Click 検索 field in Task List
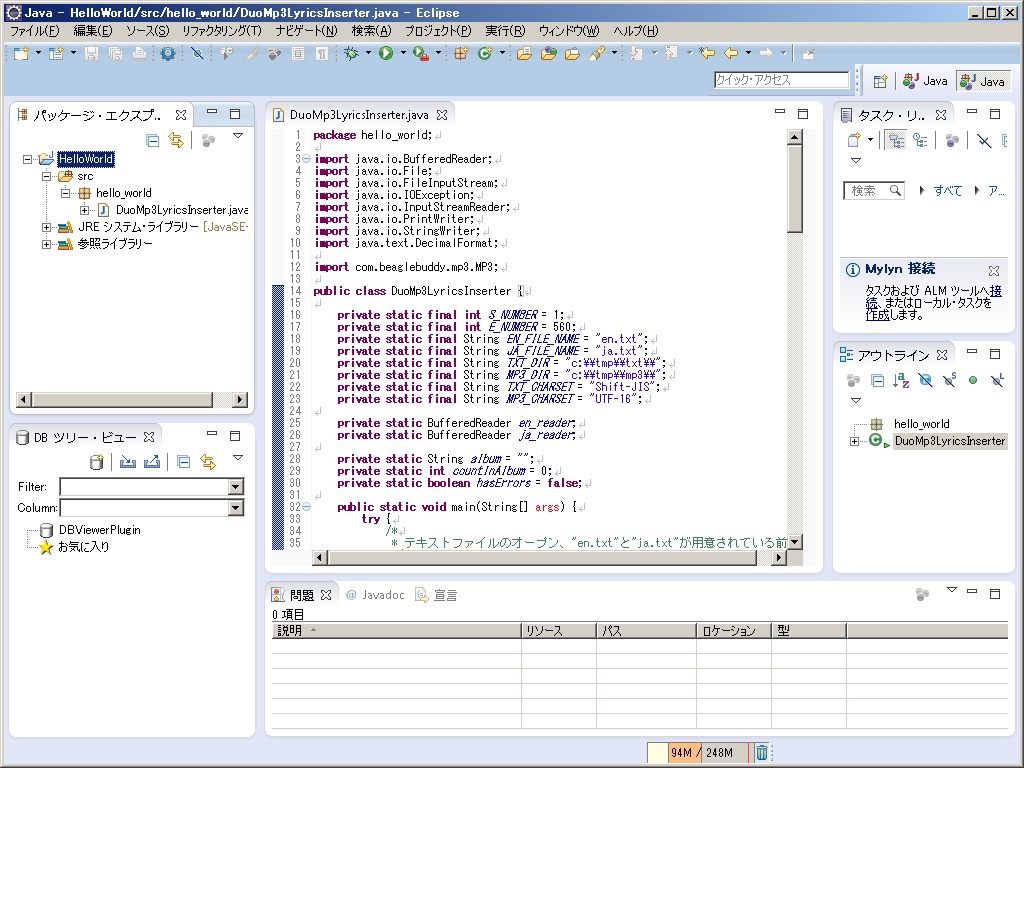Screen dimensions: 1024x900 pos(874,191)
